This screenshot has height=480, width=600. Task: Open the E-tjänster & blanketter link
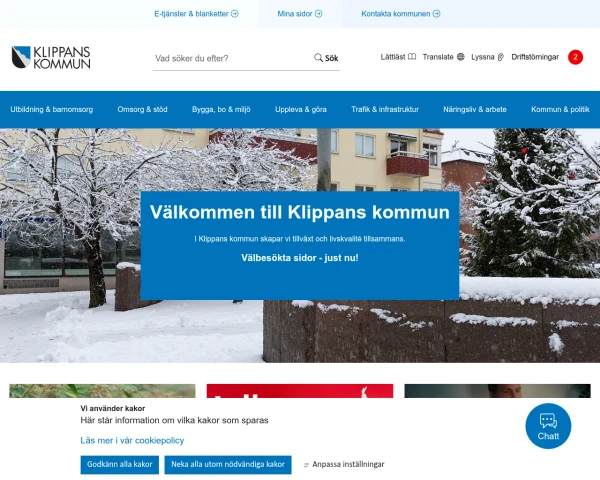coord(196,14)
